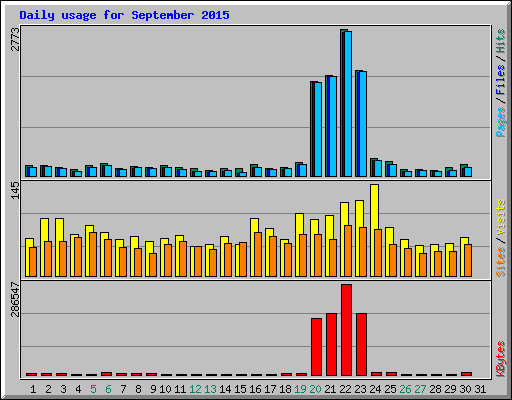Select the day 22 hits bar
Screen dimensions: 512x400
coord(342,103)
